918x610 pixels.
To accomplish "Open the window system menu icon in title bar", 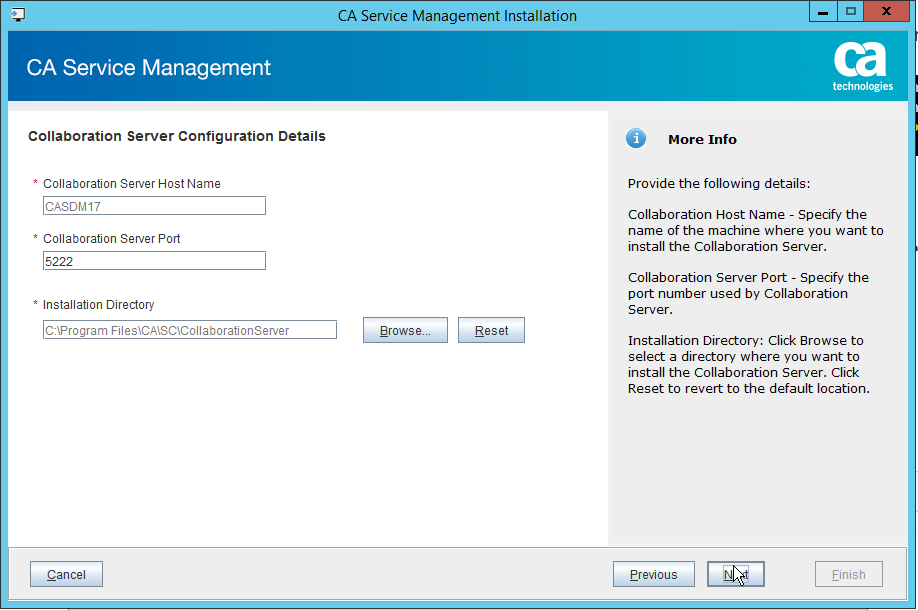I will click(17, 15).
